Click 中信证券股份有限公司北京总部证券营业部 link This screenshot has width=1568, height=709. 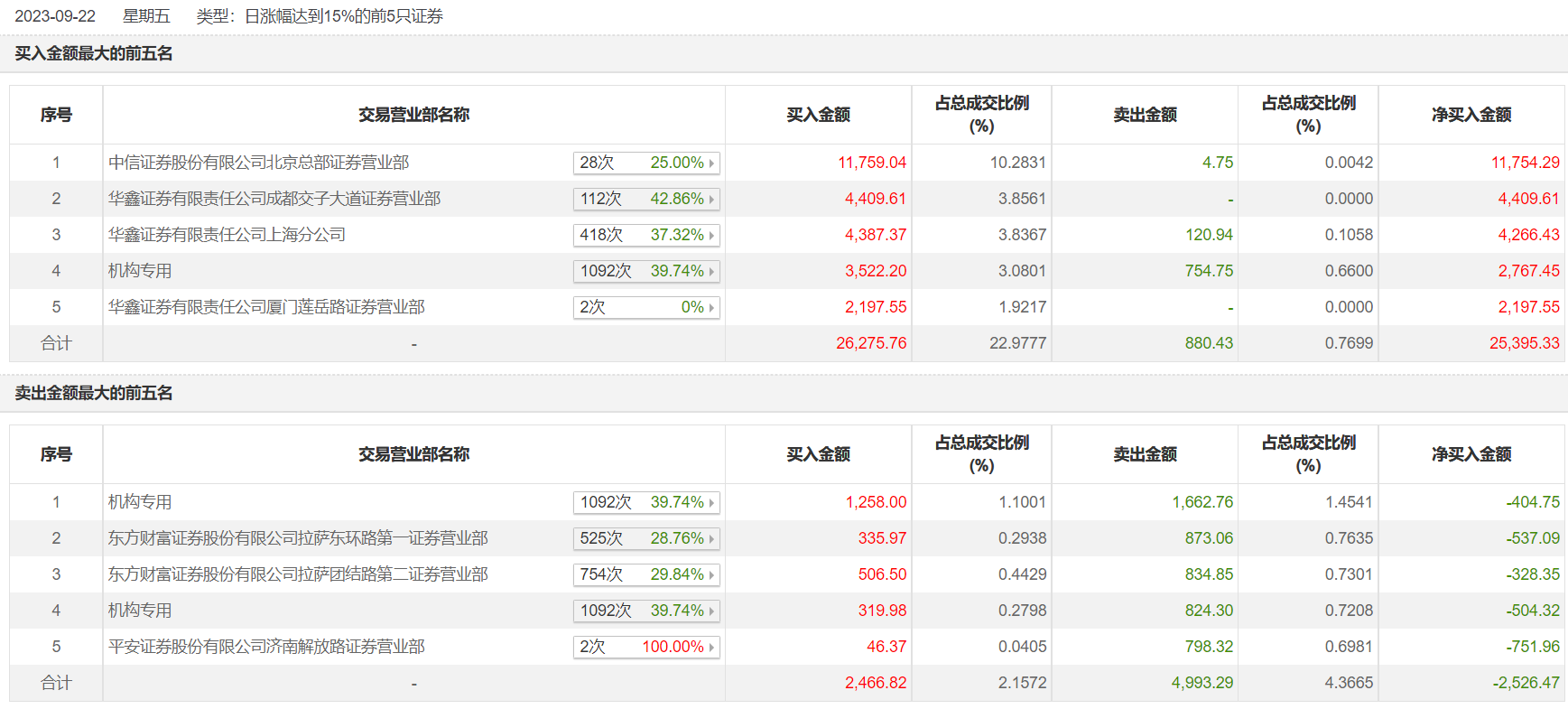258,163
